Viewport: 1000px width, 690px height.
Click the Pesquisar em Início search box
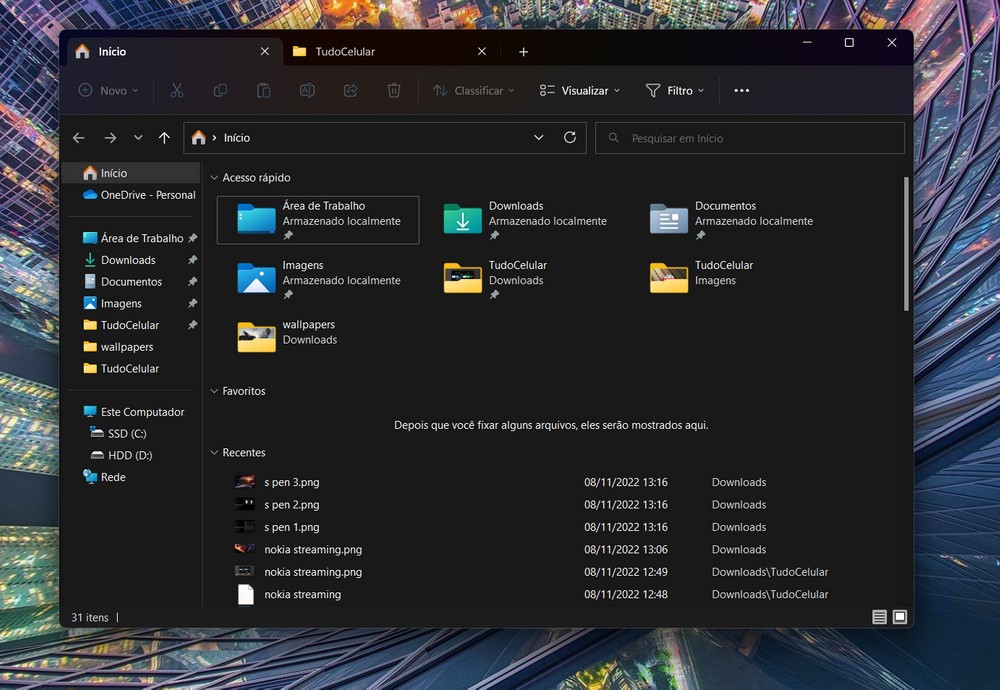pos(749,138)
